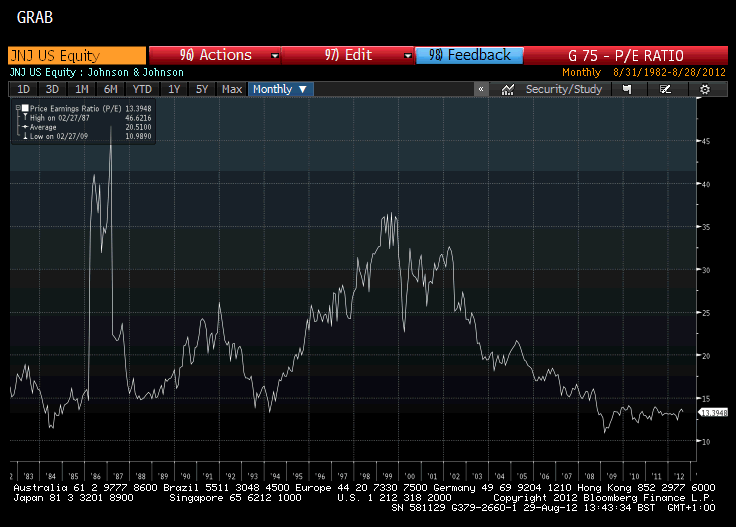Screen dimensions: 736x527
Task: Click the High on 02/27/87 legend row
Action: (x=59, y=118)
